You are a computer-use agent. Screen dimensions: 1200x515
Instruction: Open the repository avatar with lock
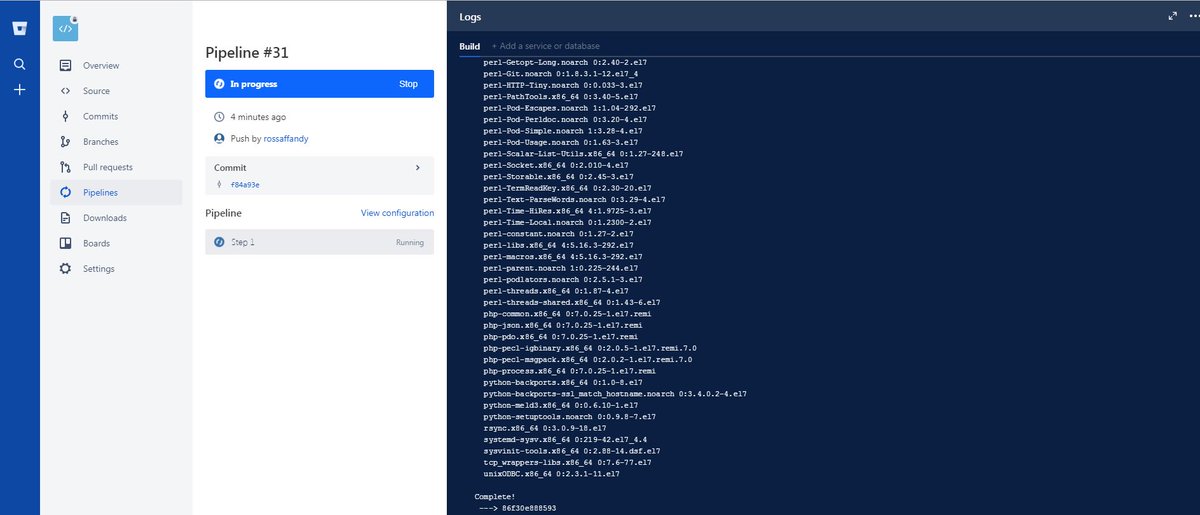coord(66,28)
